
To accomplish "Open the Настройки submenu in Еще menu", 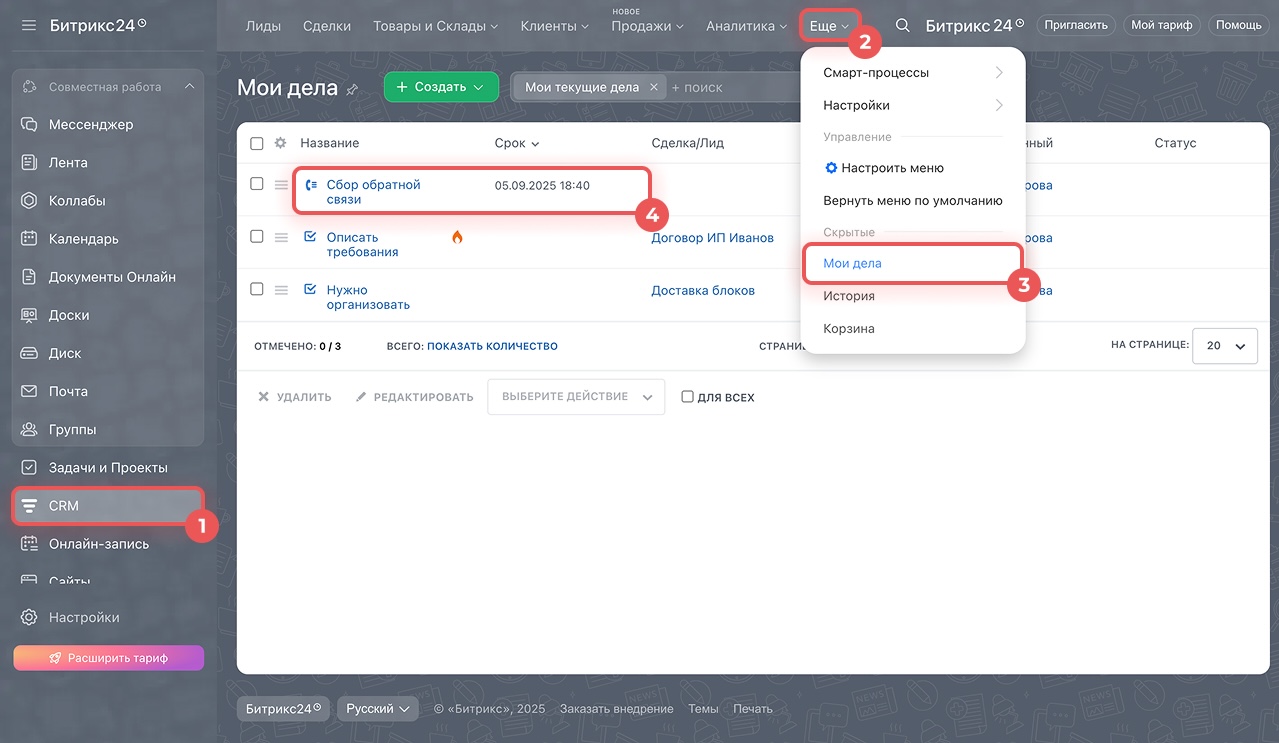I will click(x=913, y=105).
